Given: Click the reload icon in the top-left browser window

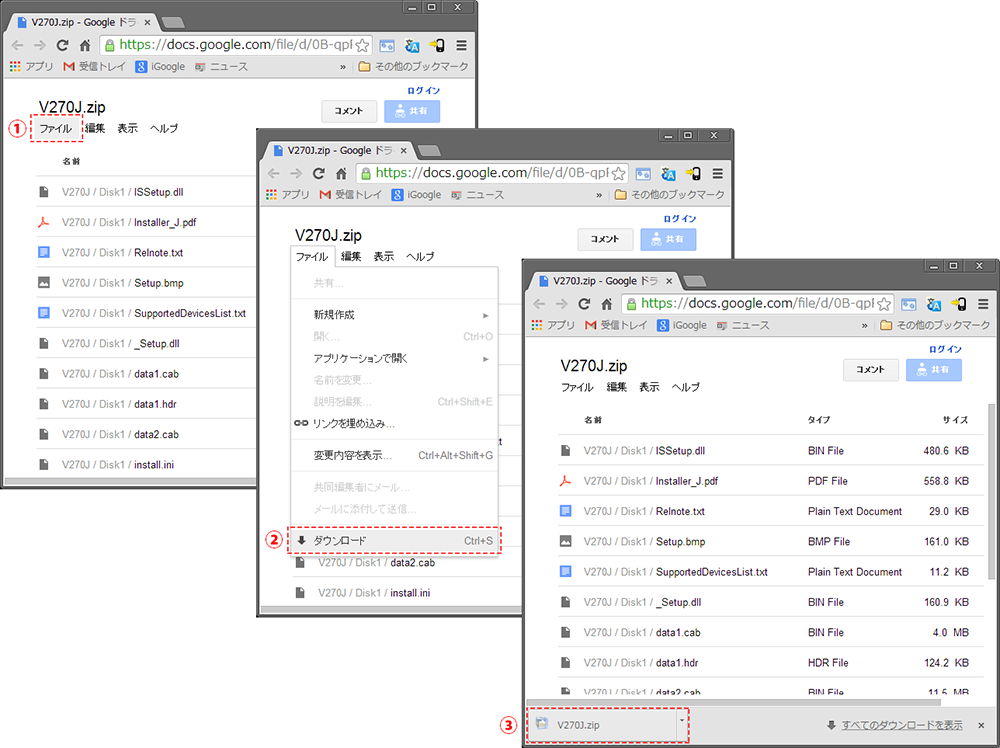Looking at the screenshot, I should (62, 45).
